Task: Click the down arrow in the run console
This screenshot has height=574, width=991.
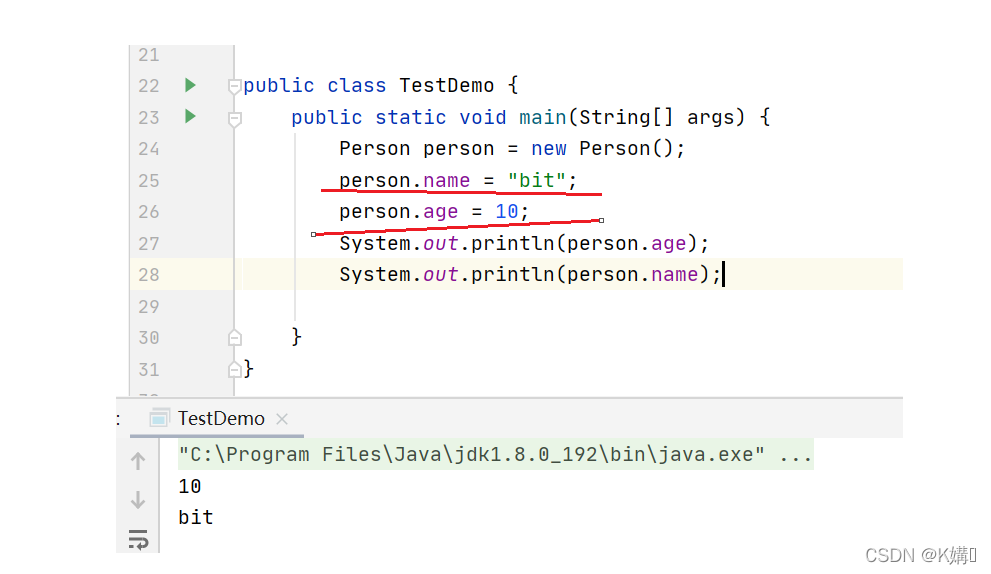Action: (138, 500)
